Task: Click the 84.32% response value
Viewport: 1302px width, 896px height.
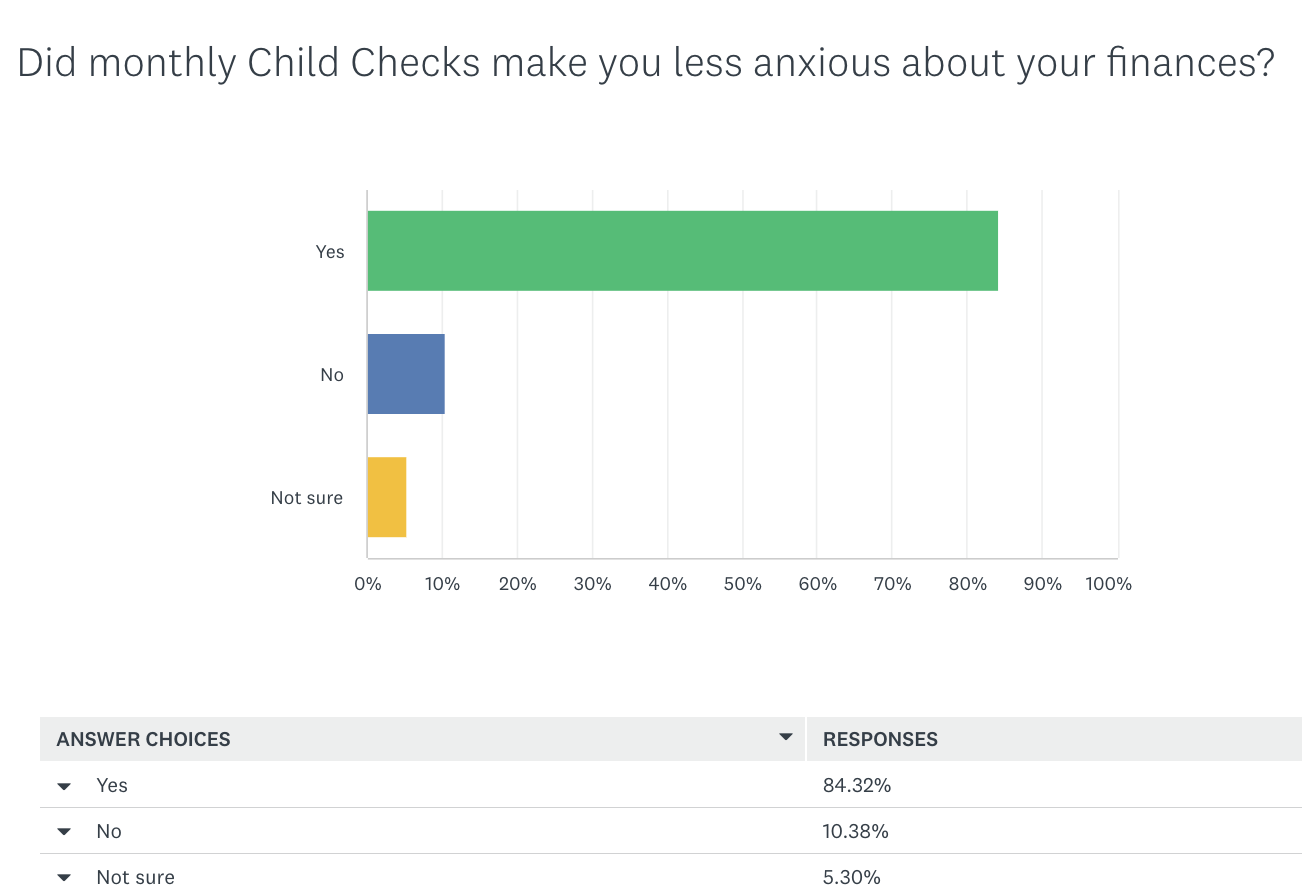Action: [857, 786]
